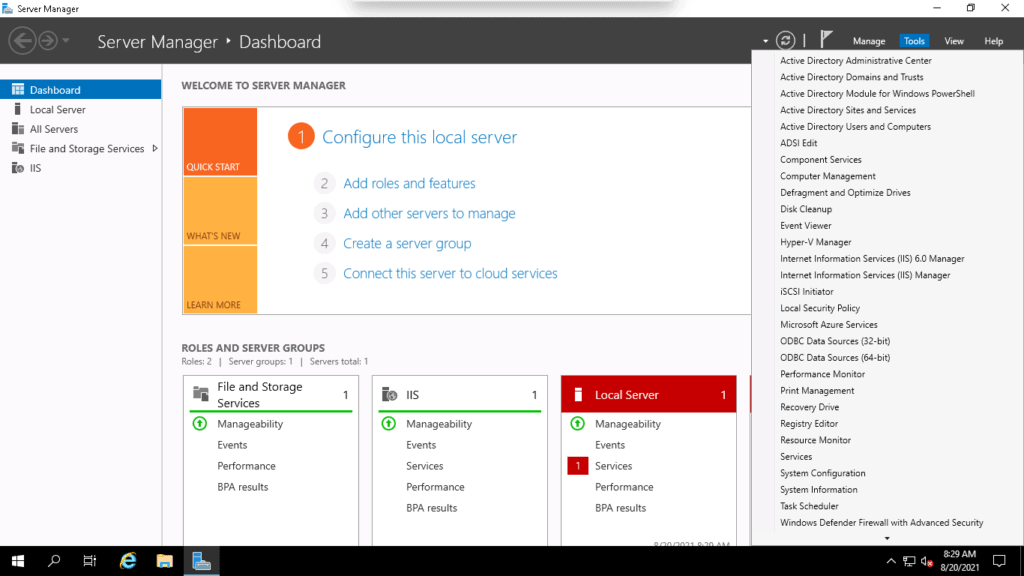Open the dropdown arrow beside the Refresh button

766,40
